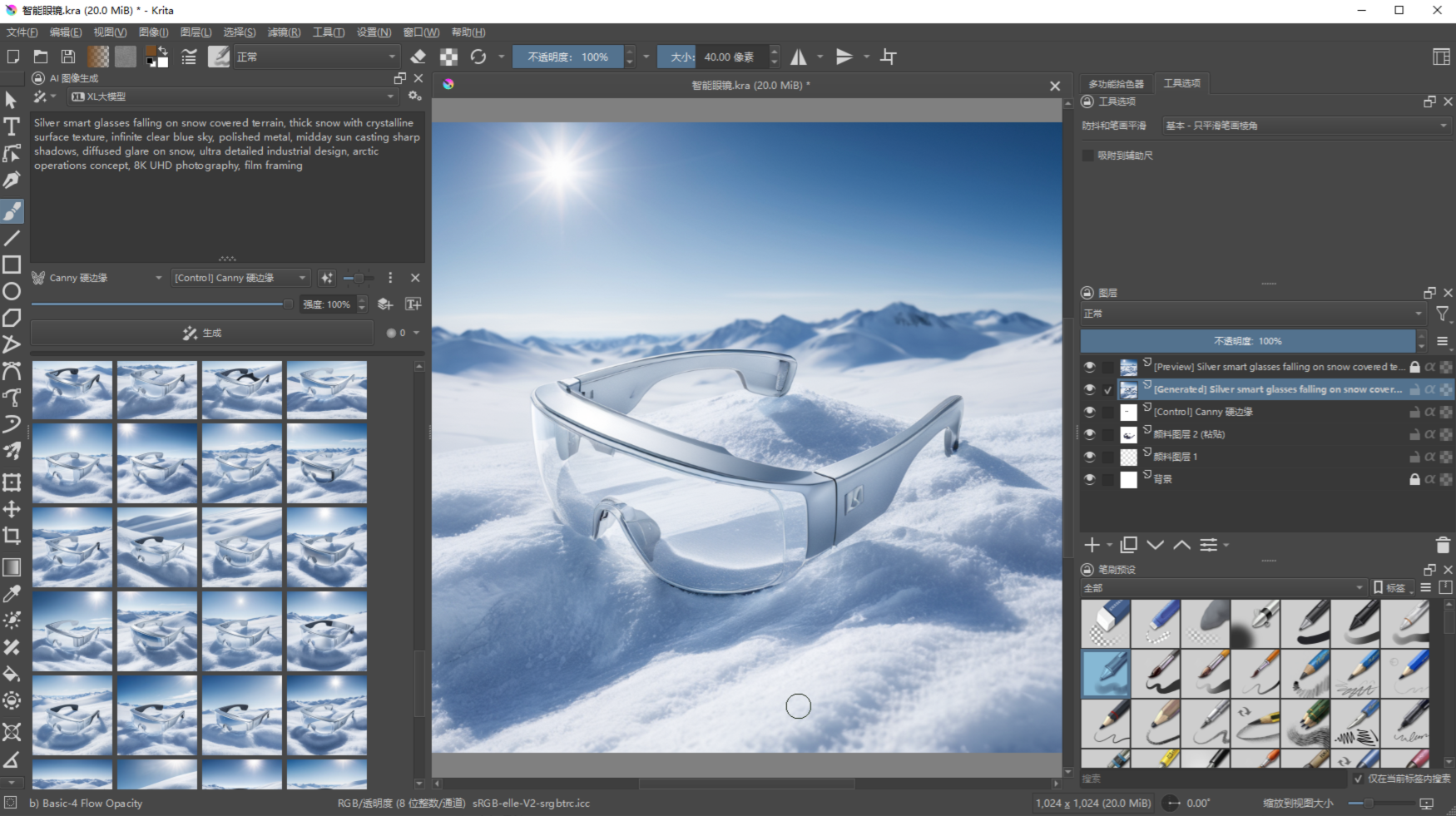
Task: Choose the Ellipse shape tool
Action: [x=12, y=291]
